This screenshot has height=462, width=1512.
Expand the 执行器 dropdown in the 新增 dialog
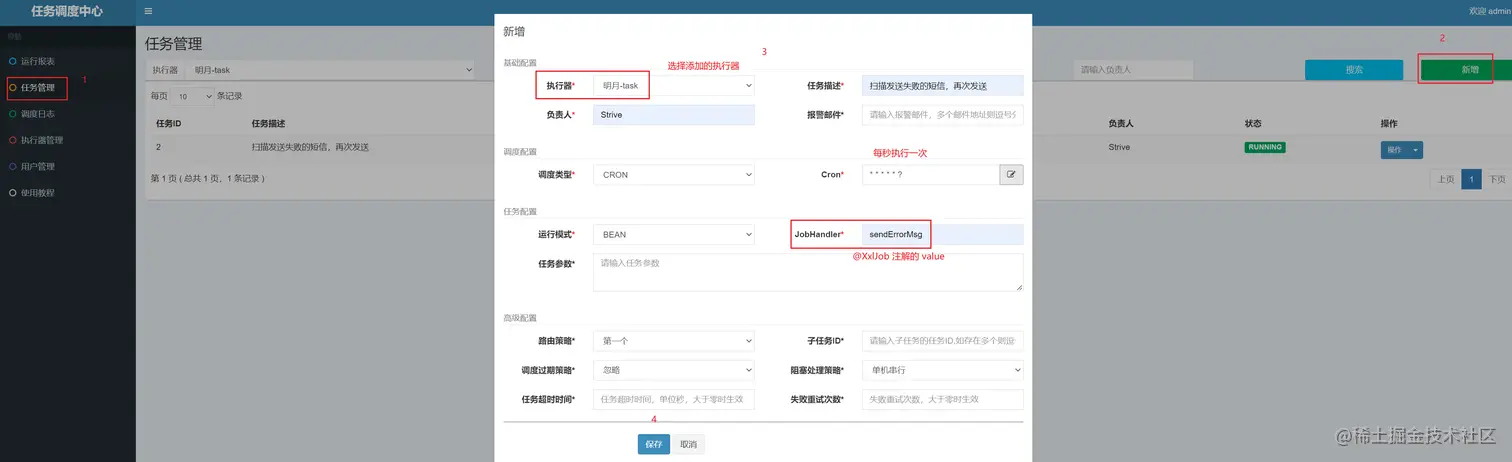point(673,86)
